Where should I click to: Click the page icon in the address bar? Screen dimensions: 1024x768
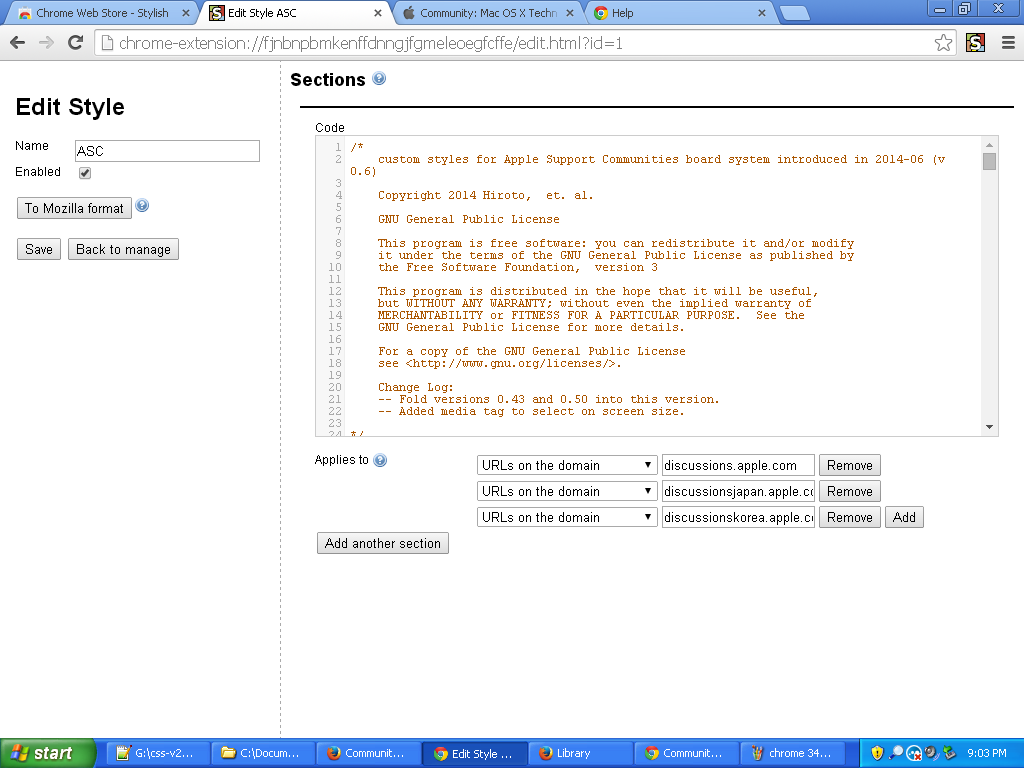tap(108, 43)
